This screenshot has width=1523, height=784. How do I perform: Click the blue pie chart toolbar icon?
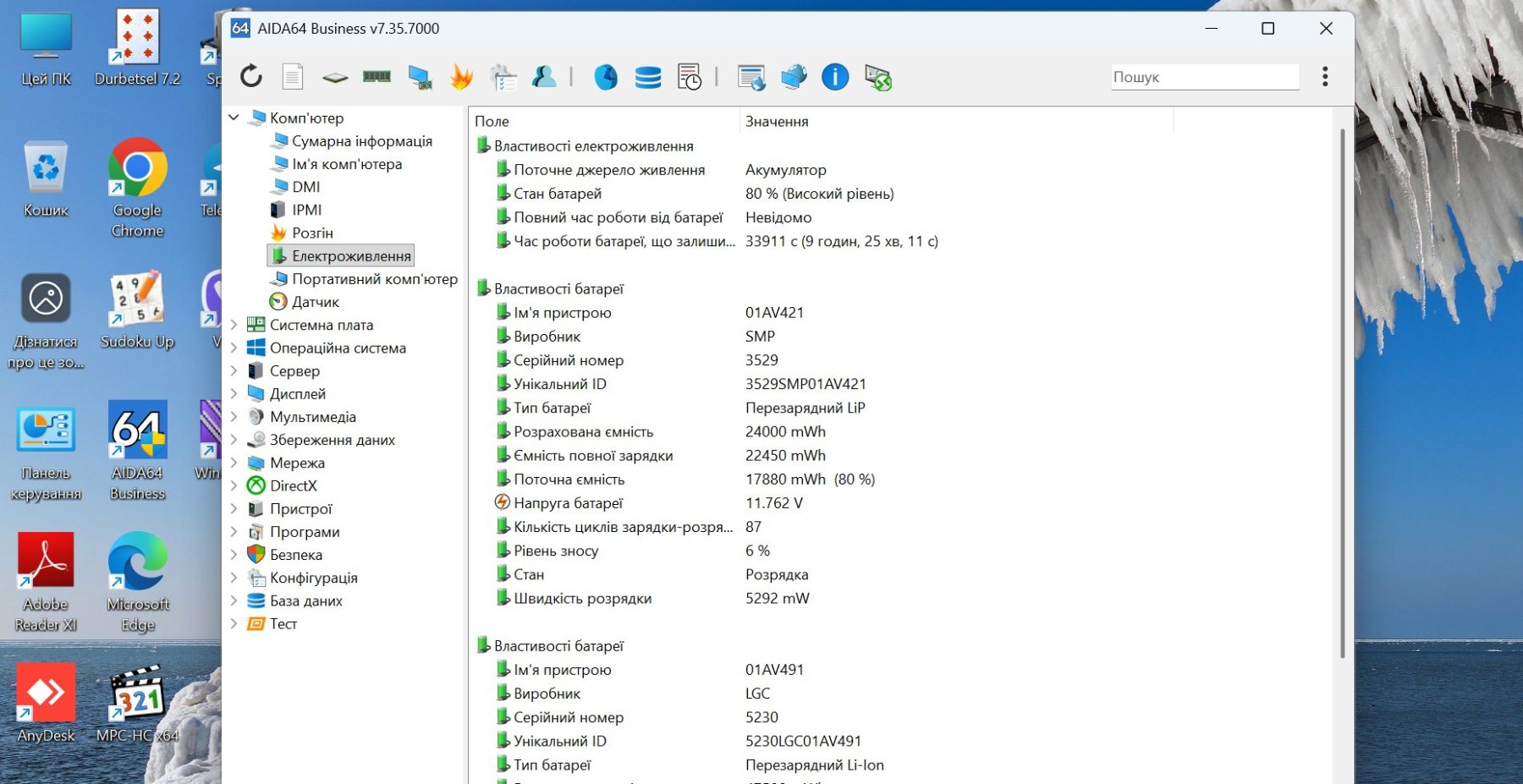606,77
